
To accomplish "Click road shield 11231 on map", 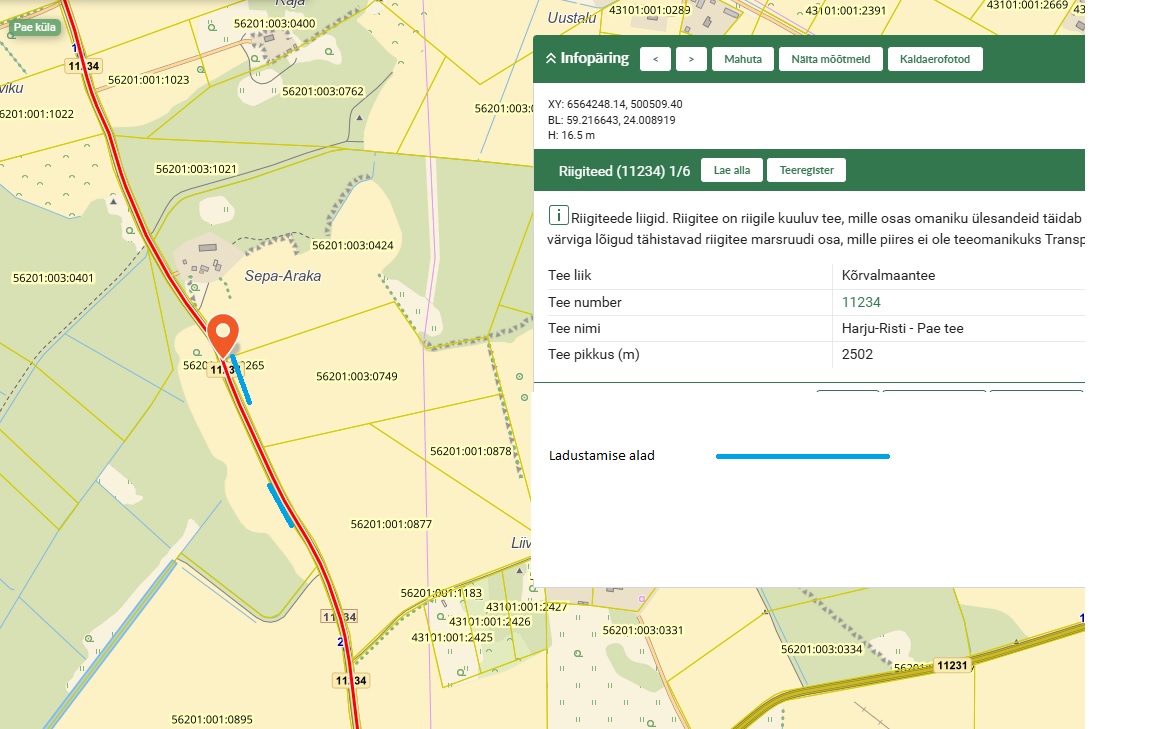I will [952, 665].
